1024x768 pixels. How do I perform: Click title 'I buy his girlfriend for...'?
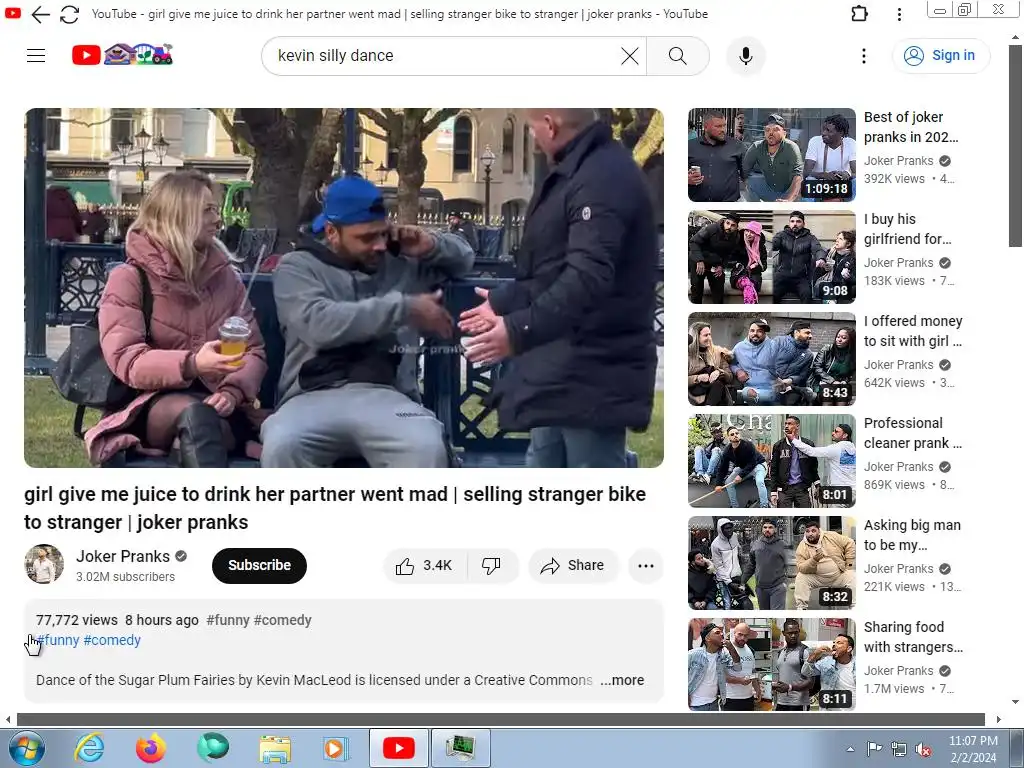[x=907, y=229]
